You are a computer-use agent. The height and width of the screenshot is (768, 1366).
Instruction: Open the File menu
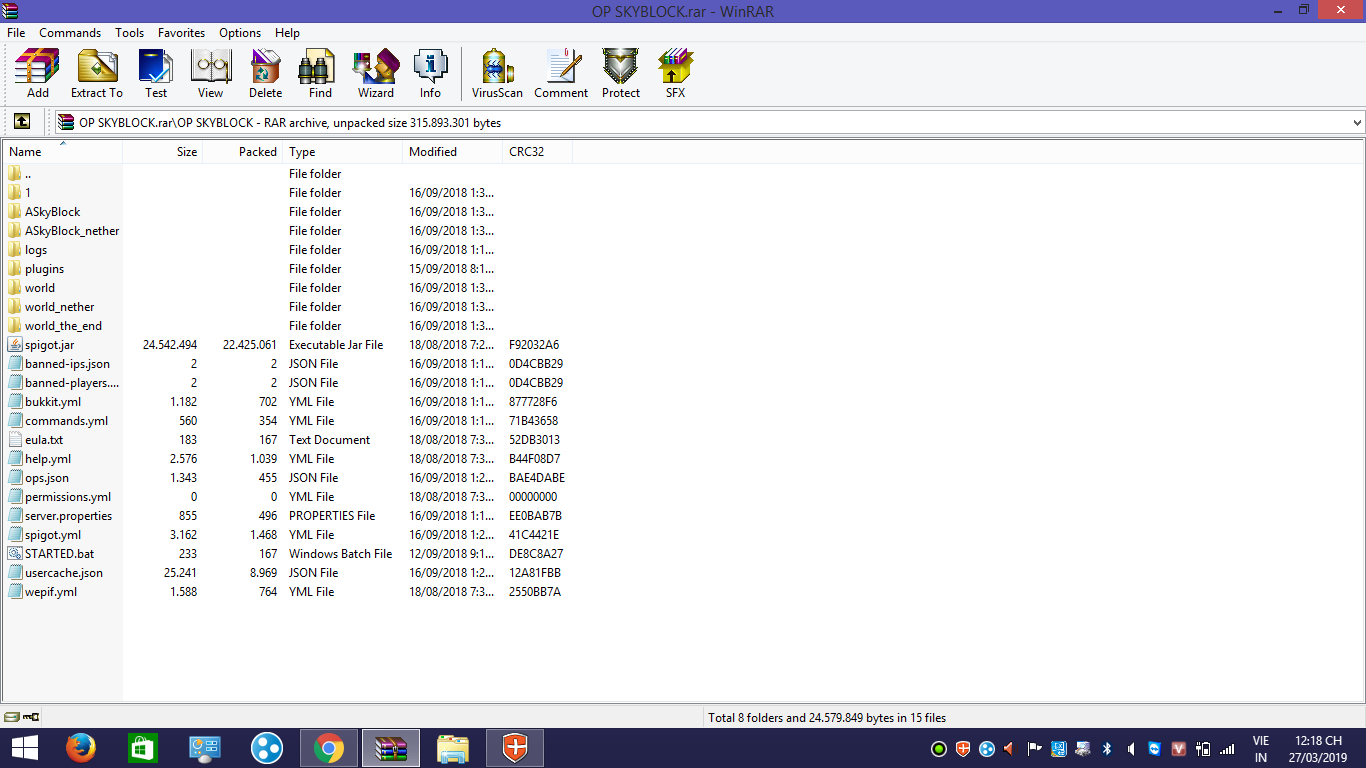click(x=16, y=33)
